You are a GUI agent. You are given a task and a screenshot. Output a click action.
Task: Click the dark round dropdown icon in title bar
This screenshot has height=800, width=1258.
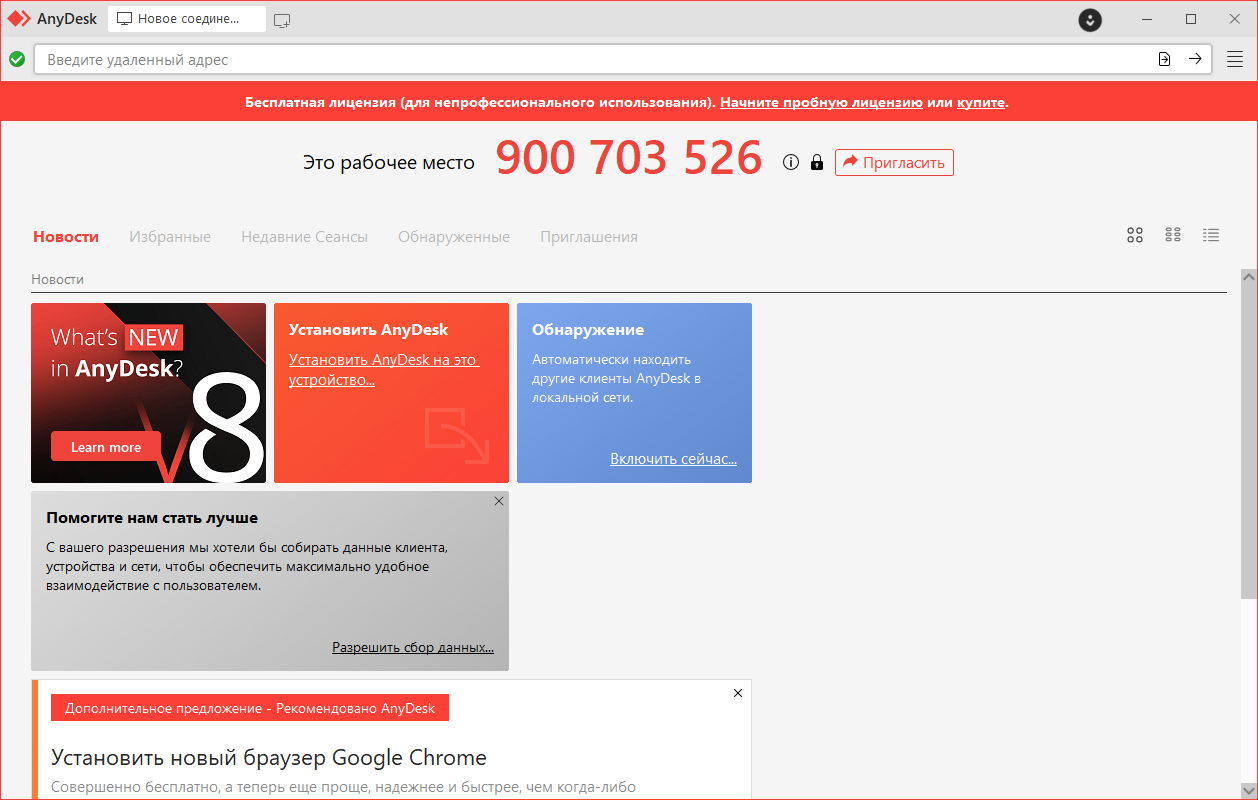click(1090, 19)
